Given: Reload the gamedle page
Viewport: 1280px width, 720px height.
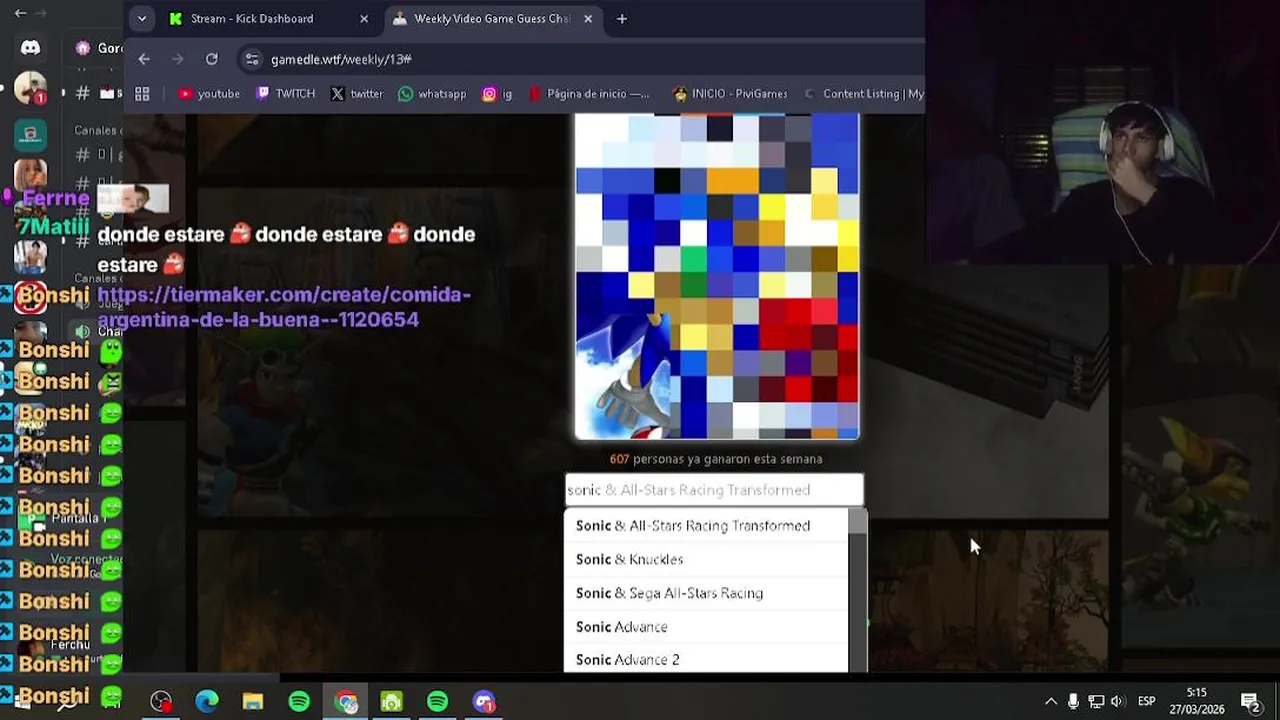Looking at the screenshot, I should tap(212, 59).
